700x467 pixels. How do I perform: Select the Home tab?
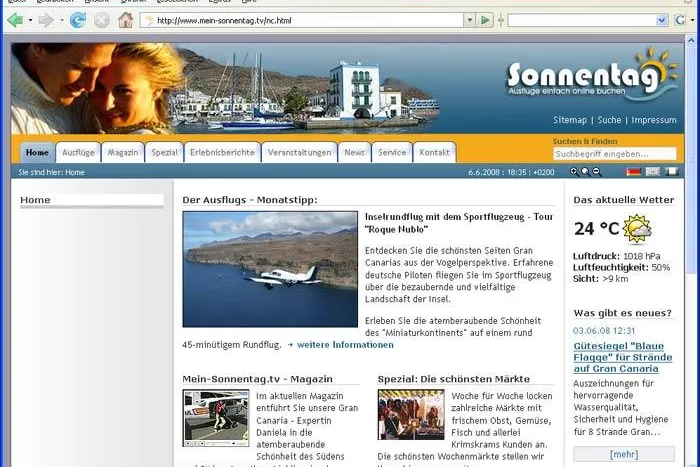(37, 153)
